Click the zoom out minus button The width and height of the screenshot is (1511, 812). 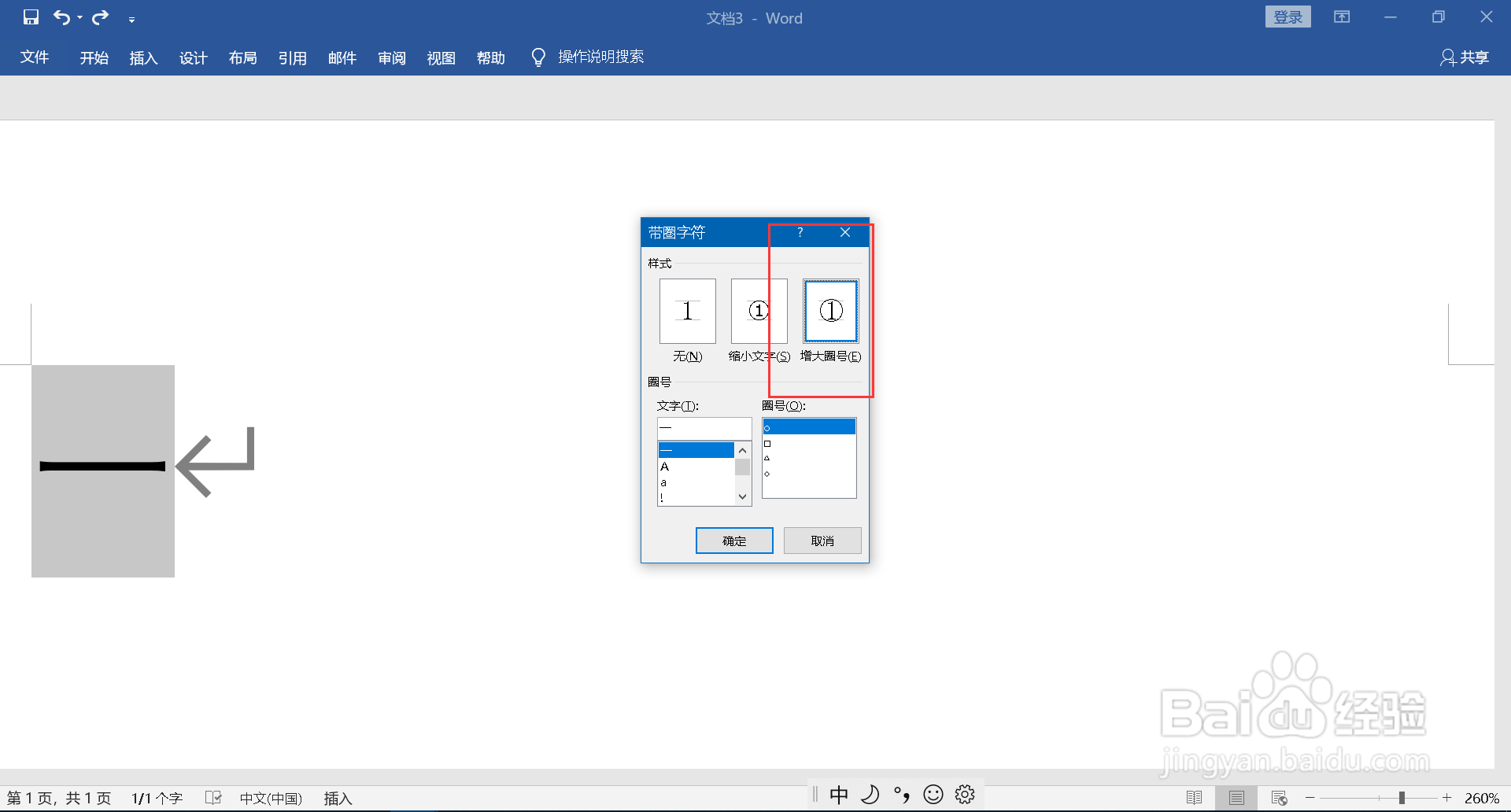pos(1310,798)
